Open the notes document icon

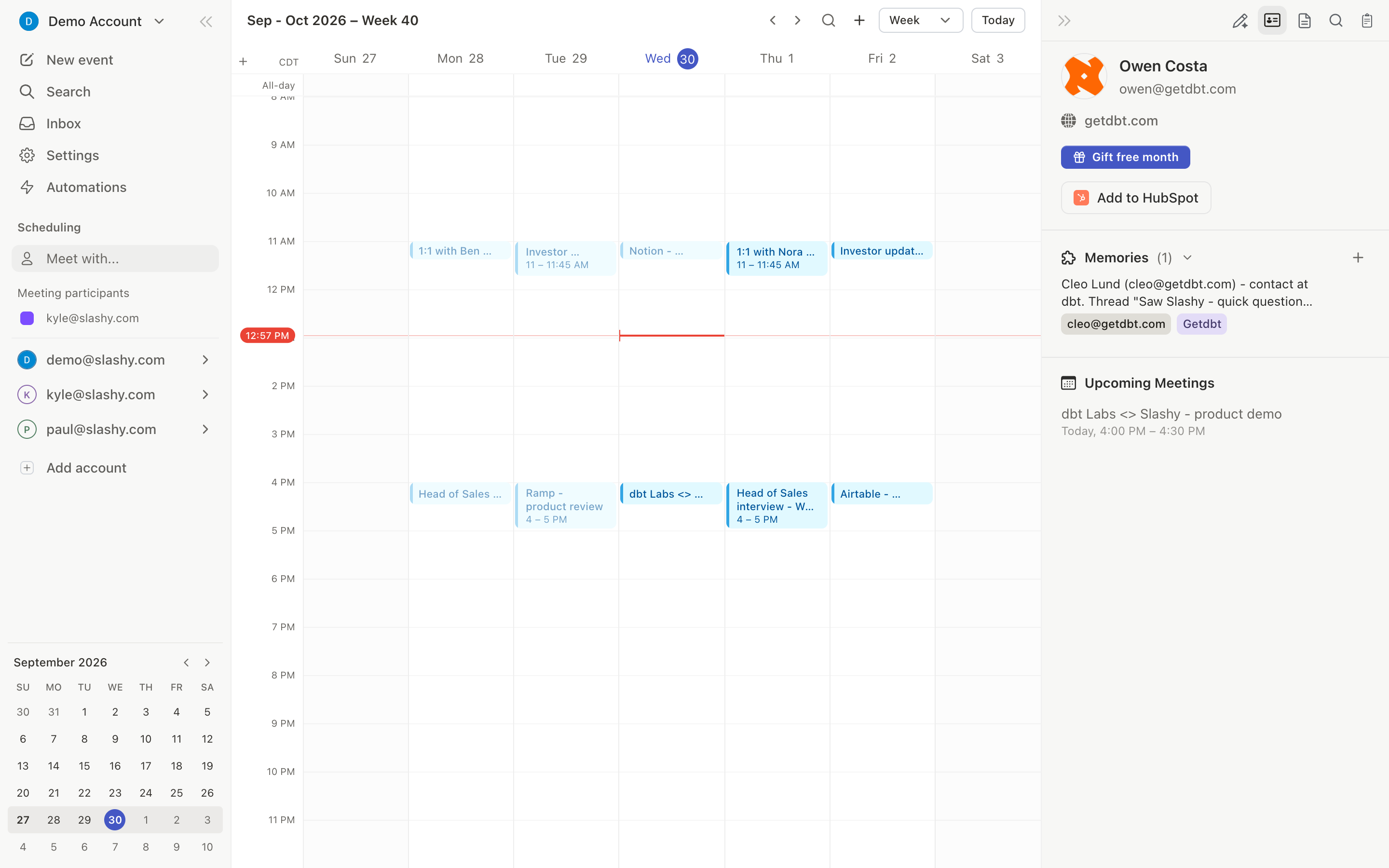pyautogui.click(x=1304, y=21)
